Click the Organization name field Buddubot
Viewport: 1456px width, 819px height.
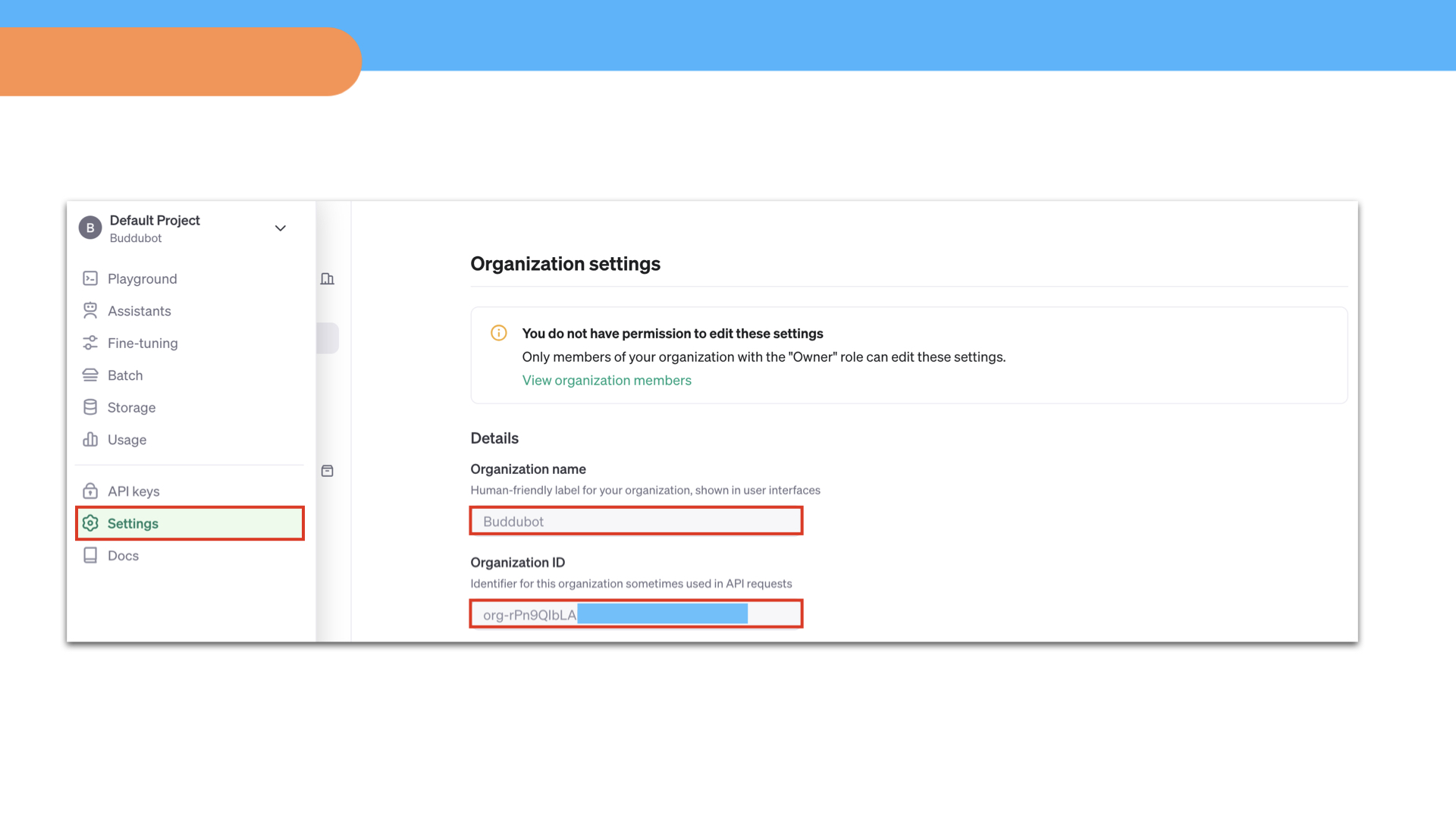click(636, 521)
